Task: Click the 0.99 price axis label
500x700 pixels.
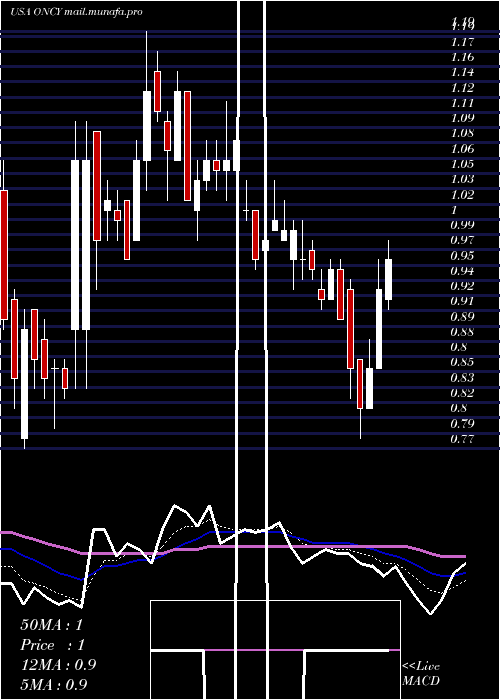Action: tap(462, 225)
